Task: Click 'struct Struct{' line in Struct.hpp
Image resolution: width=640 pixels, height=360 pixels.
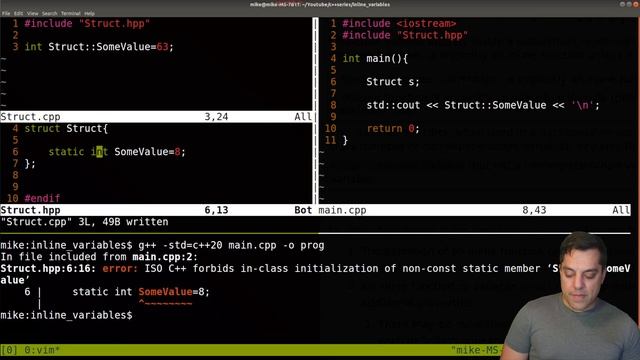Action: point(66,129)
